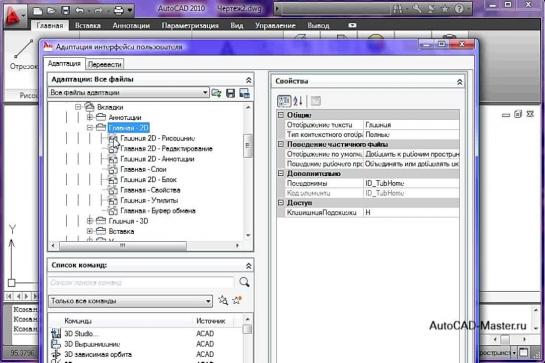Click the load partial customization file icon

[217, 93]
